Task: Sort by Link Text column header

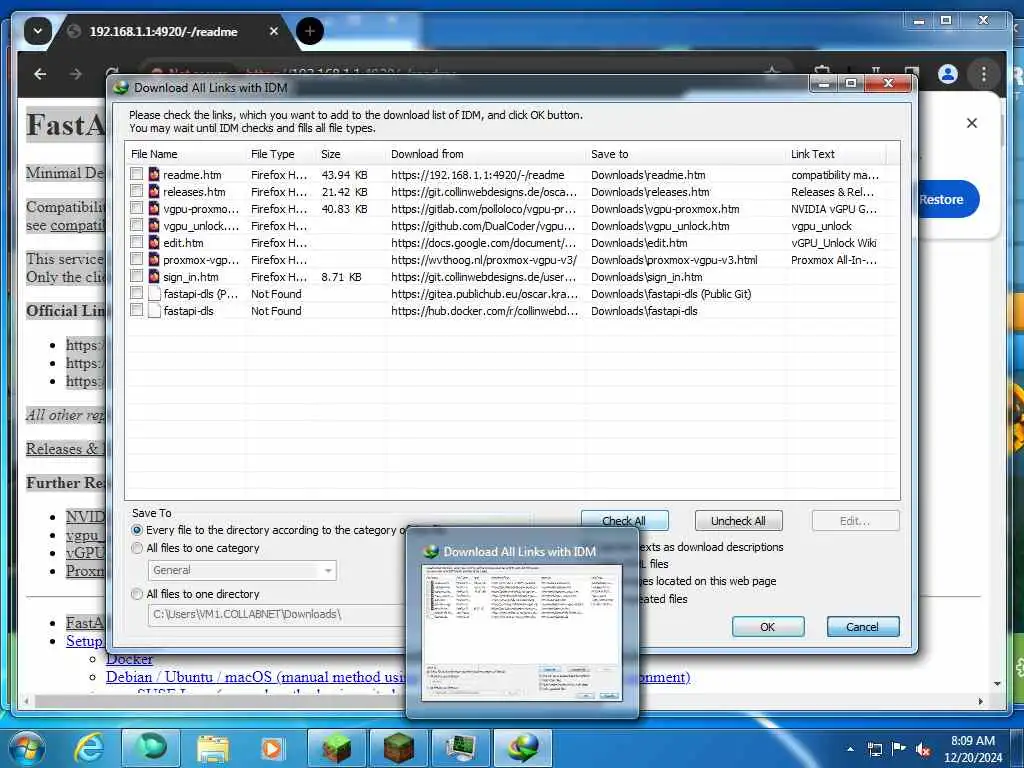Action: click(812, 154)
